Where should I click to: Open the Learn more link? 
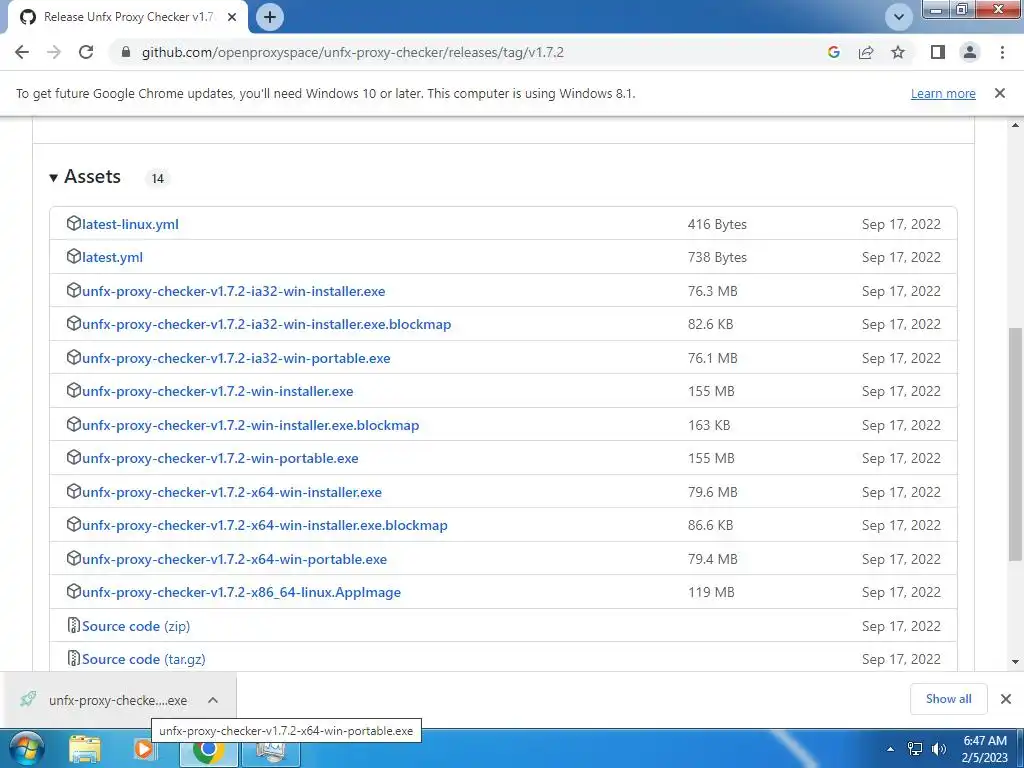(943, 93)
